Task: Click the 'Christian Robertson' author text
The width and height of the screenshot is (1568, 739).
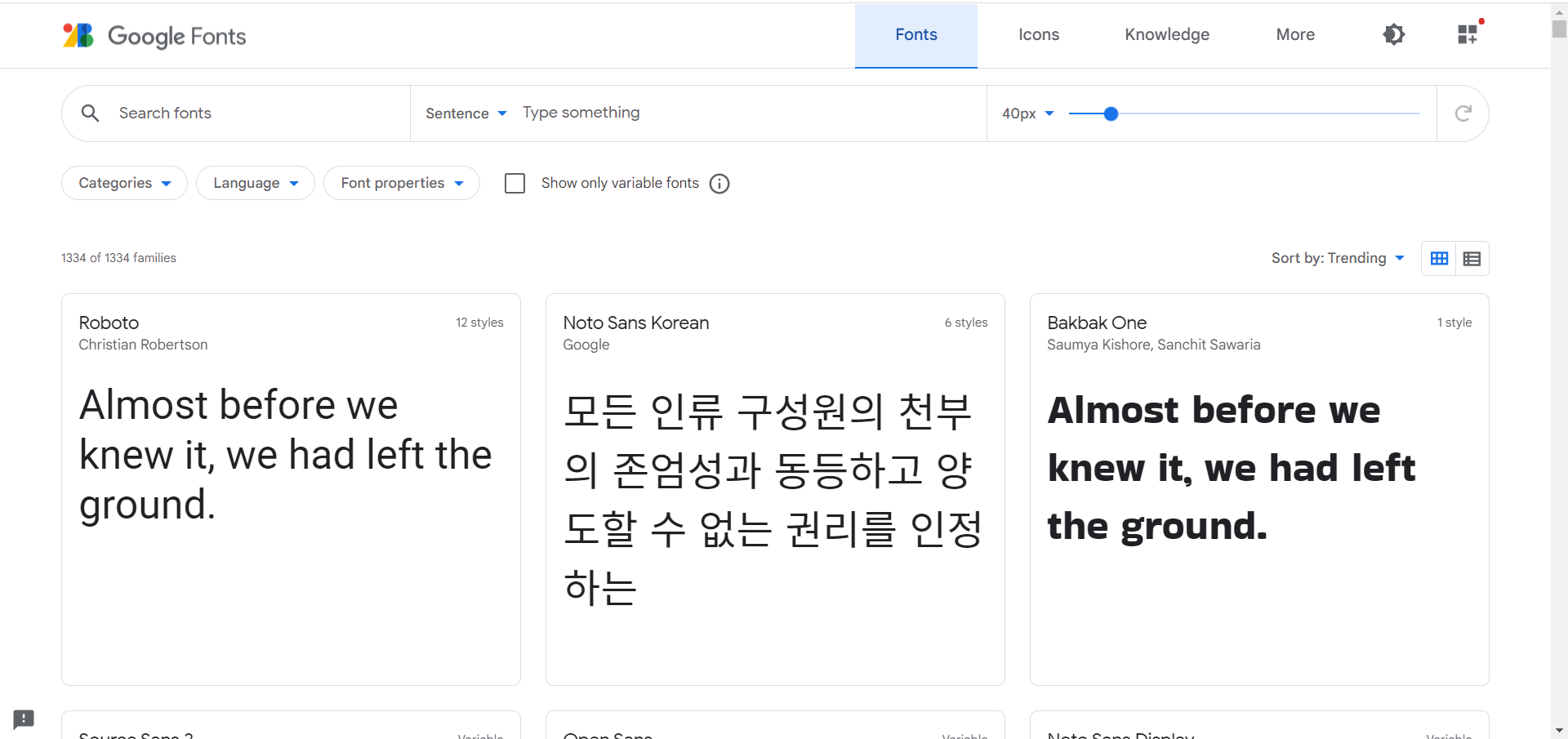Action: 143,345
